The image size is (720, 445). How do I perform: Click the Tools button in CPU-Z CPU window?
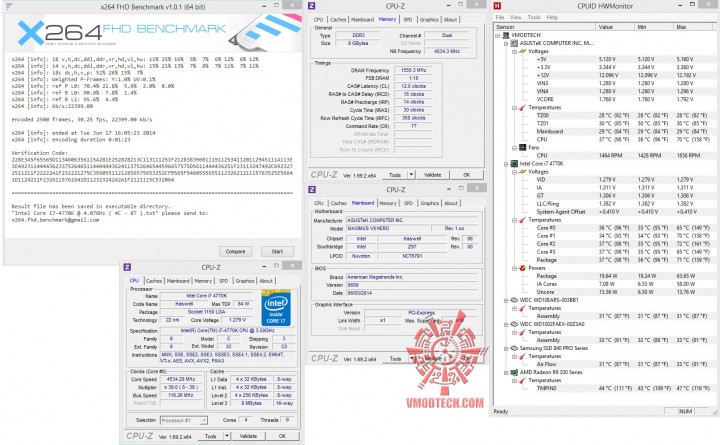point(210,436)
